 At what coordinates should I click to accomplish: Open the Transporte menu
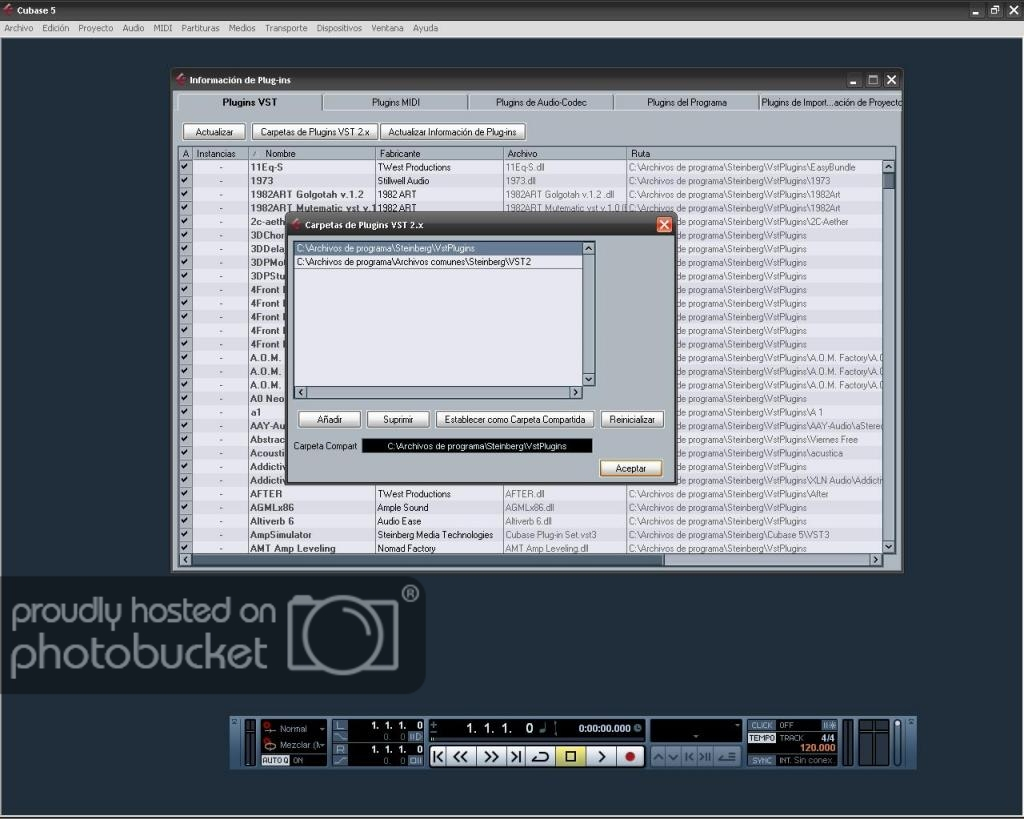point(286,28)
